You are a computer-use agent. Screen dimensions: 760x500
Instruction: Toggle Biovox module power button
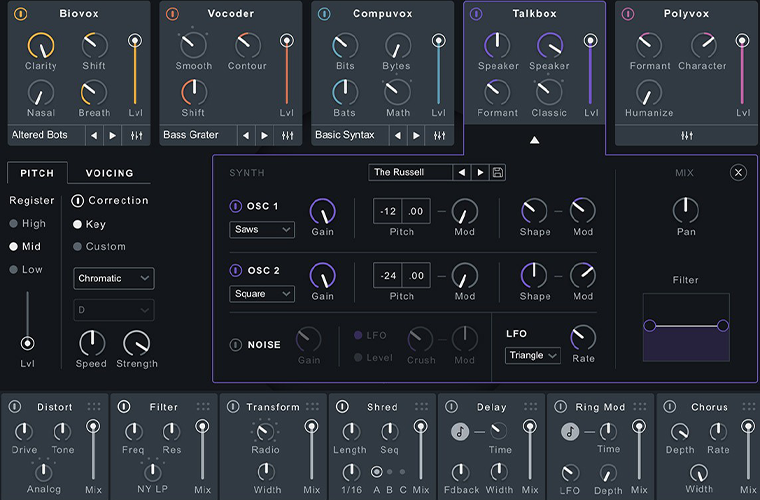click(x=20, y=14)
